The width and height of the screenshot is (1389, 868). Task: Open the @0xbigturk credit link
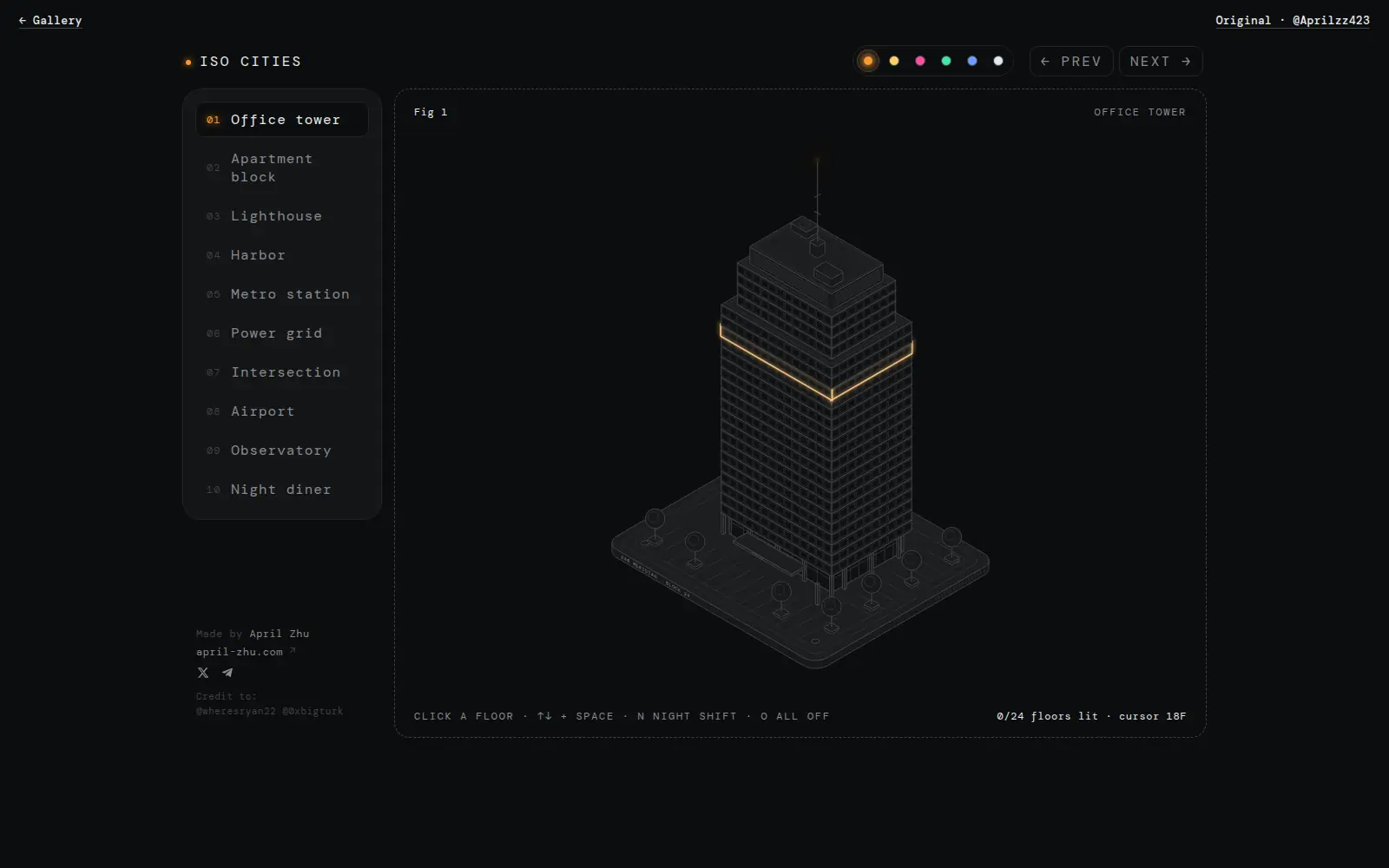click(x=313, y=711)
